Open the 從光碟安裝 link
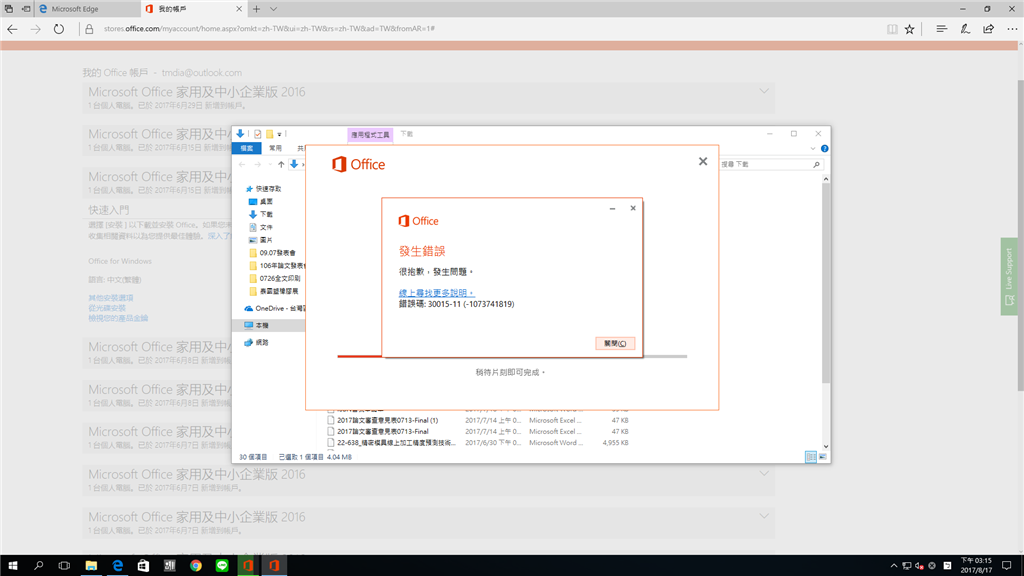Viewport: 1024px width, 576px height. [107, 308]
